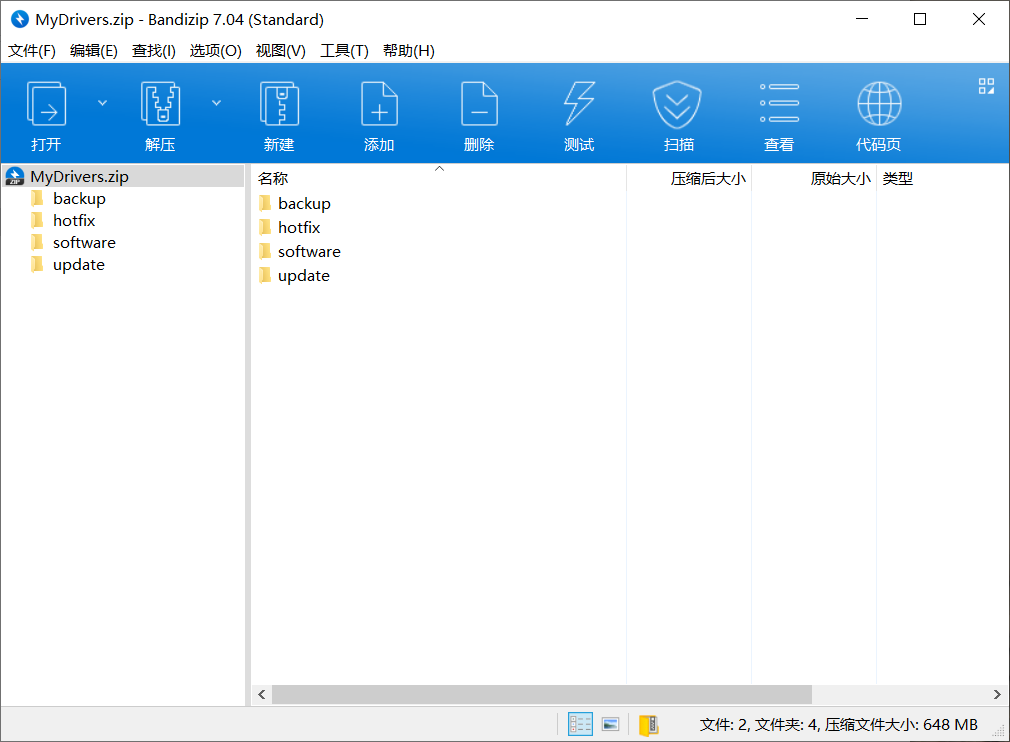Screen dimensions: 1010x742
Task: Click the 查看 (View) list icon
Action: pyautogui.click(x=779, y=103)
